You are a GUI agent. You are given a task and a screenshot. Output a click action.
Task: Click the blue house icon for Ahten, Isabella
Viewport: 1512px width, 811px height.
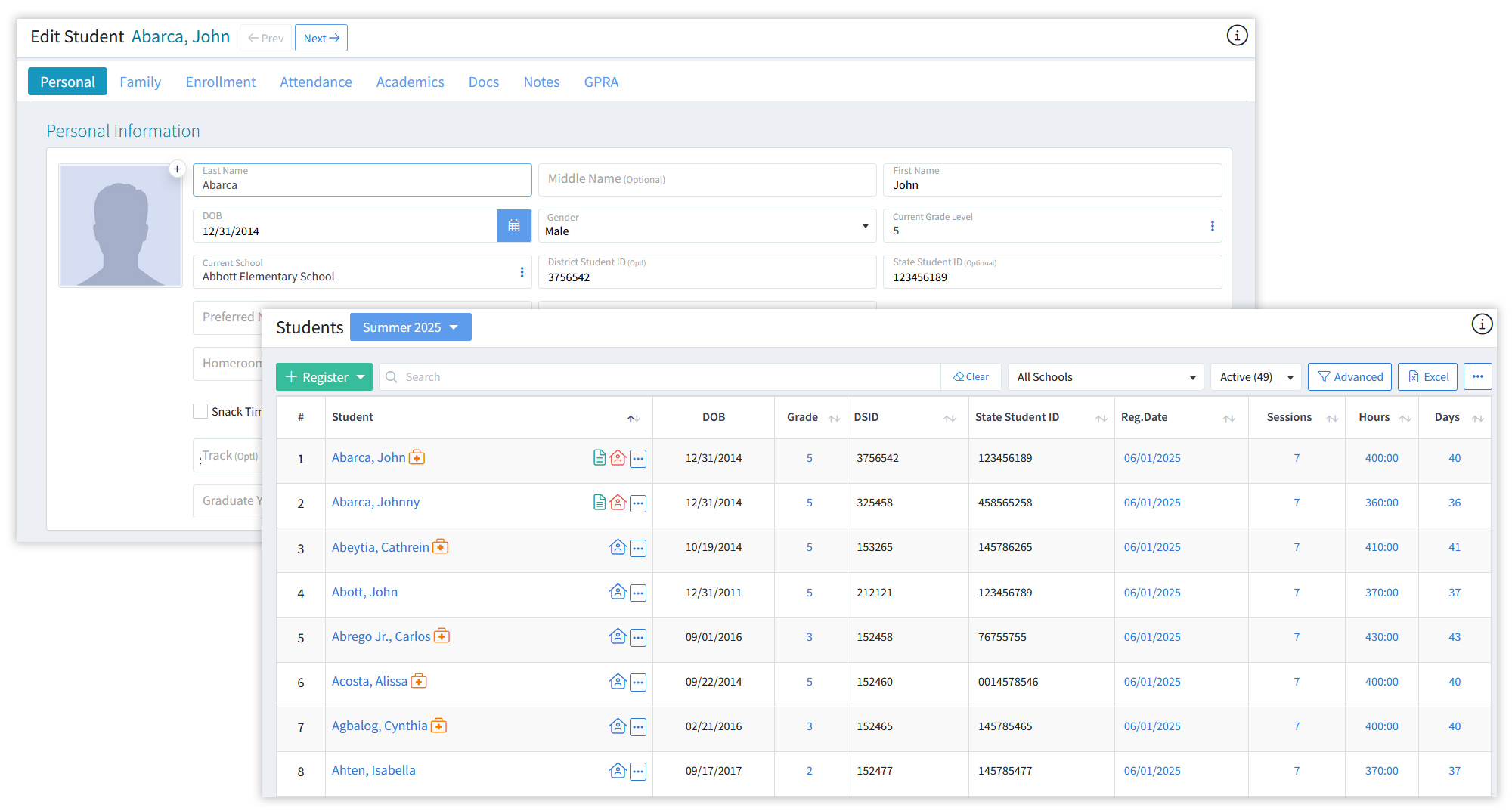(618, 771)
